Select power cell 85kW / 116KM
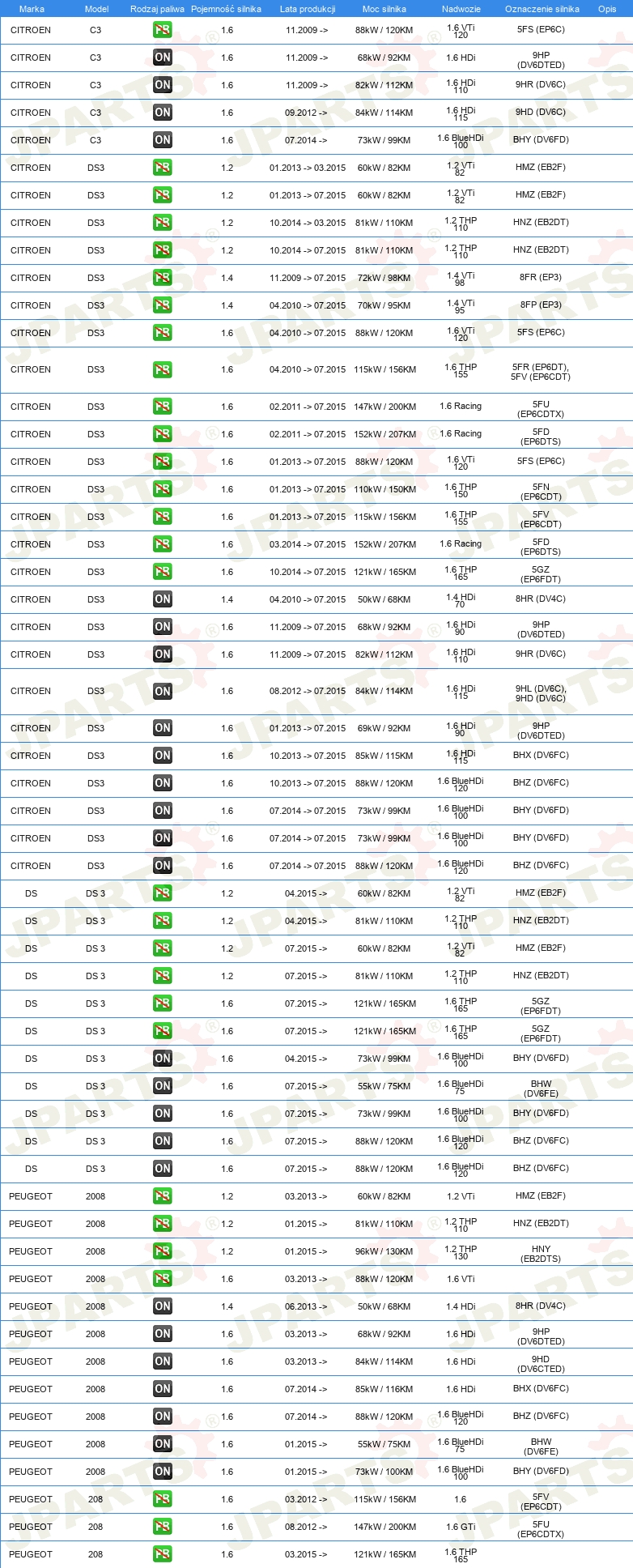 [x=384, y=1389]
